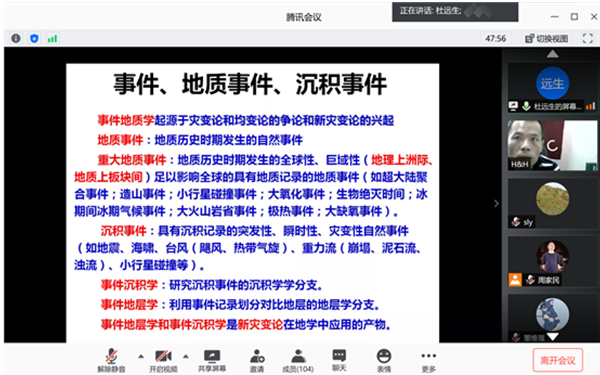Open the 表情 emoji reactions
This screenshot has height=375, width=600.
(x=384, y=360)
